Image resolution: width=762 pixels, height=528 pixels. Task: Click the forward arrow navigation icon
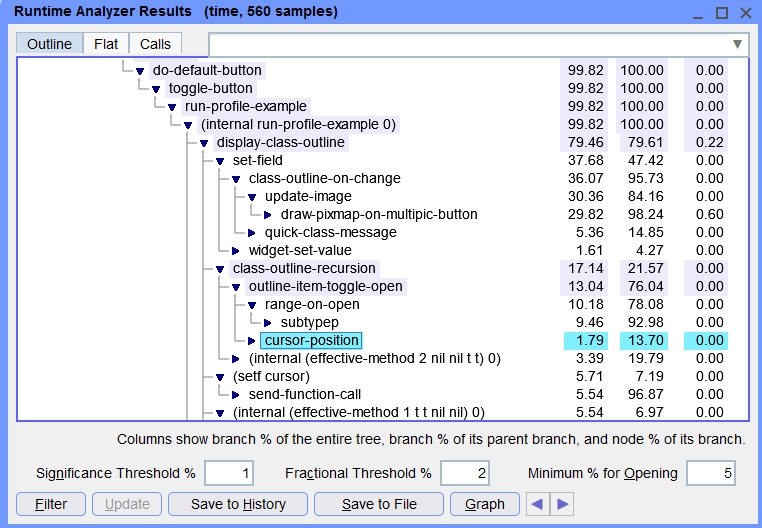[x=563, y=504]
